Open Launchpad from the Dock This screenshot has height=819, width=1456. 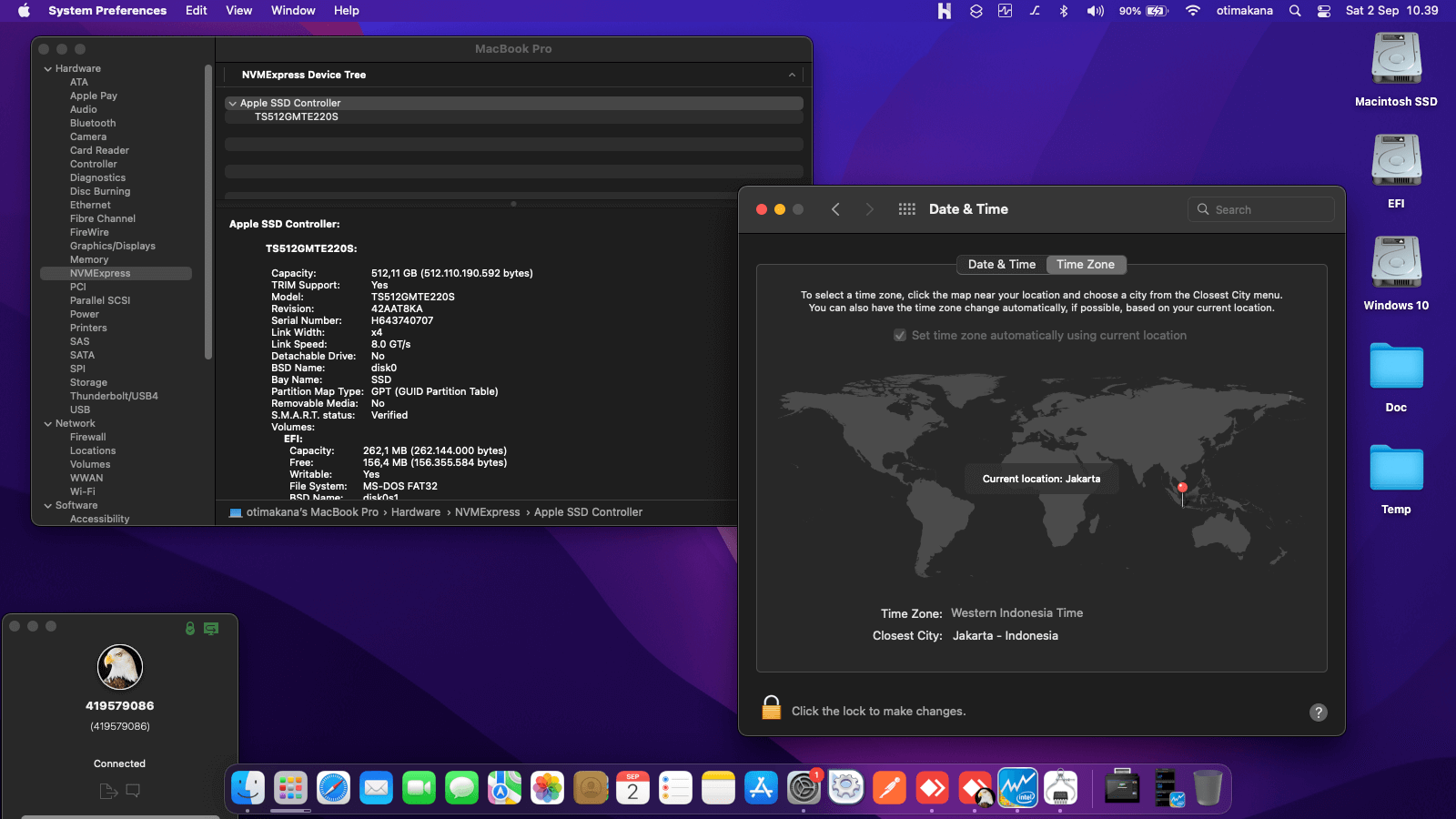[290, 788]
